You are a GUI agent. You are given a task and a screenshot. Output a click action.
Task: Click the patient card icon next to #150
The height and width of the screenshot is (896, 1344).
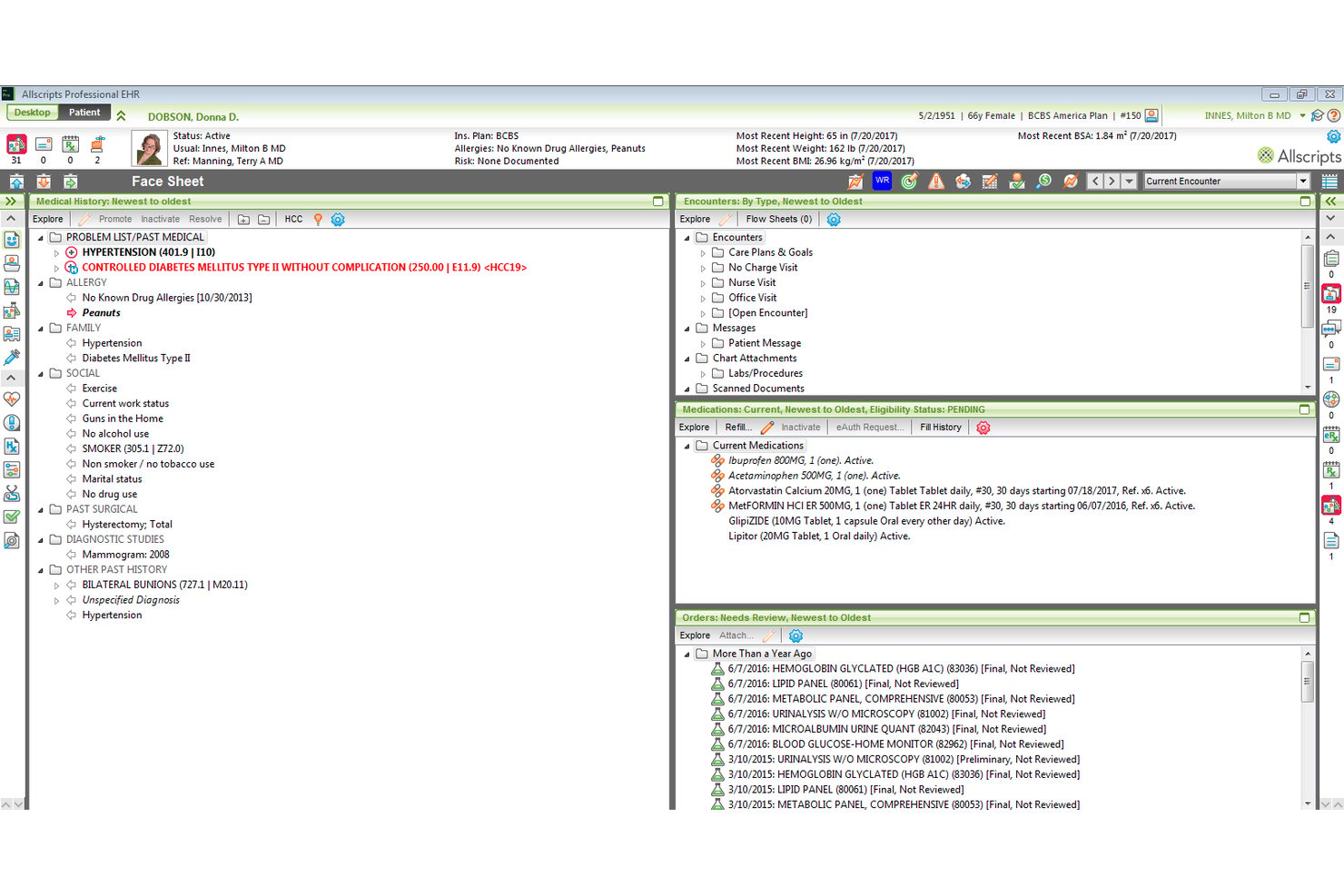(x=1151, y=115)
